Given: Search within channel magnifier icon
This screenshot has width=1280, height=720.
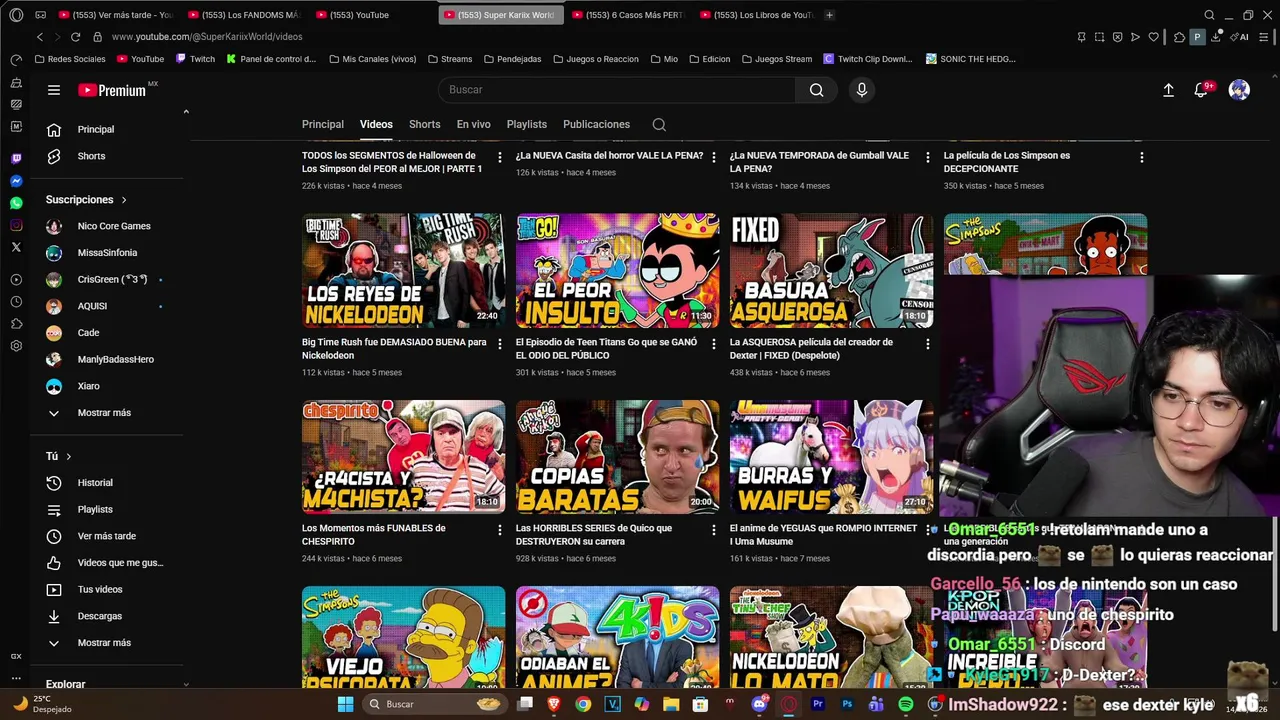Looking at the screenshot, I should [659, 125].
